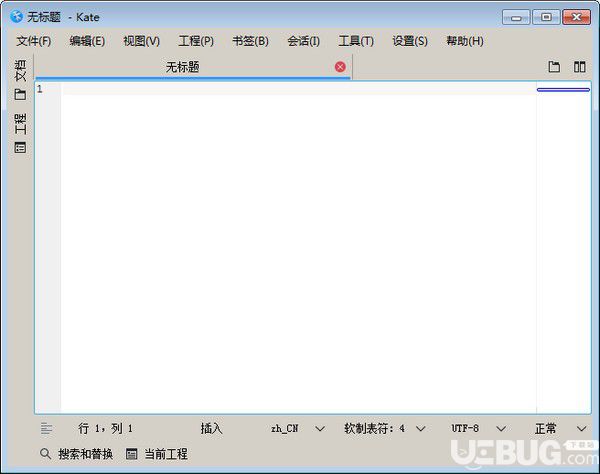
Task: Close the 无标题 tab with red X
Action: click(x=340, y=67)
